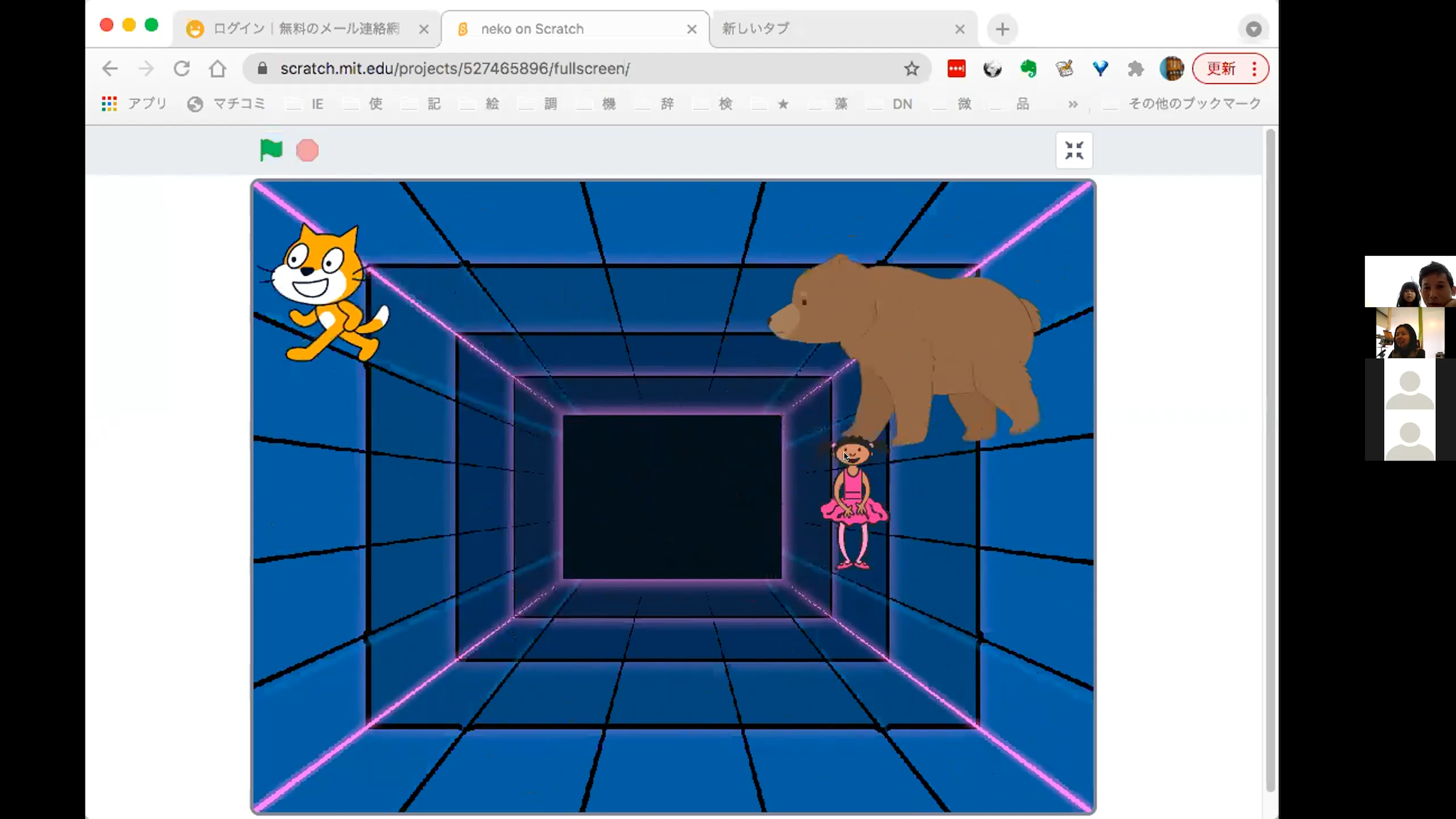
Task: Open the notepad and pencil extension icon
Action: [x=1064, y=68]
